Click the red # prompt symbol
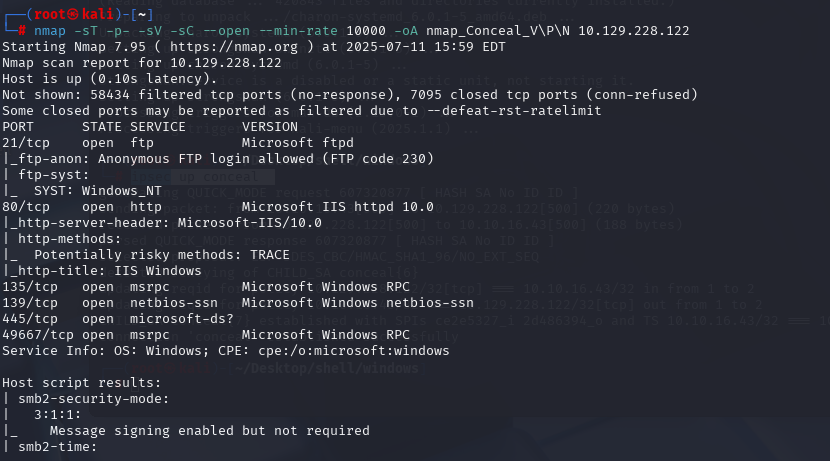The image size is (830, 461). 22,31
